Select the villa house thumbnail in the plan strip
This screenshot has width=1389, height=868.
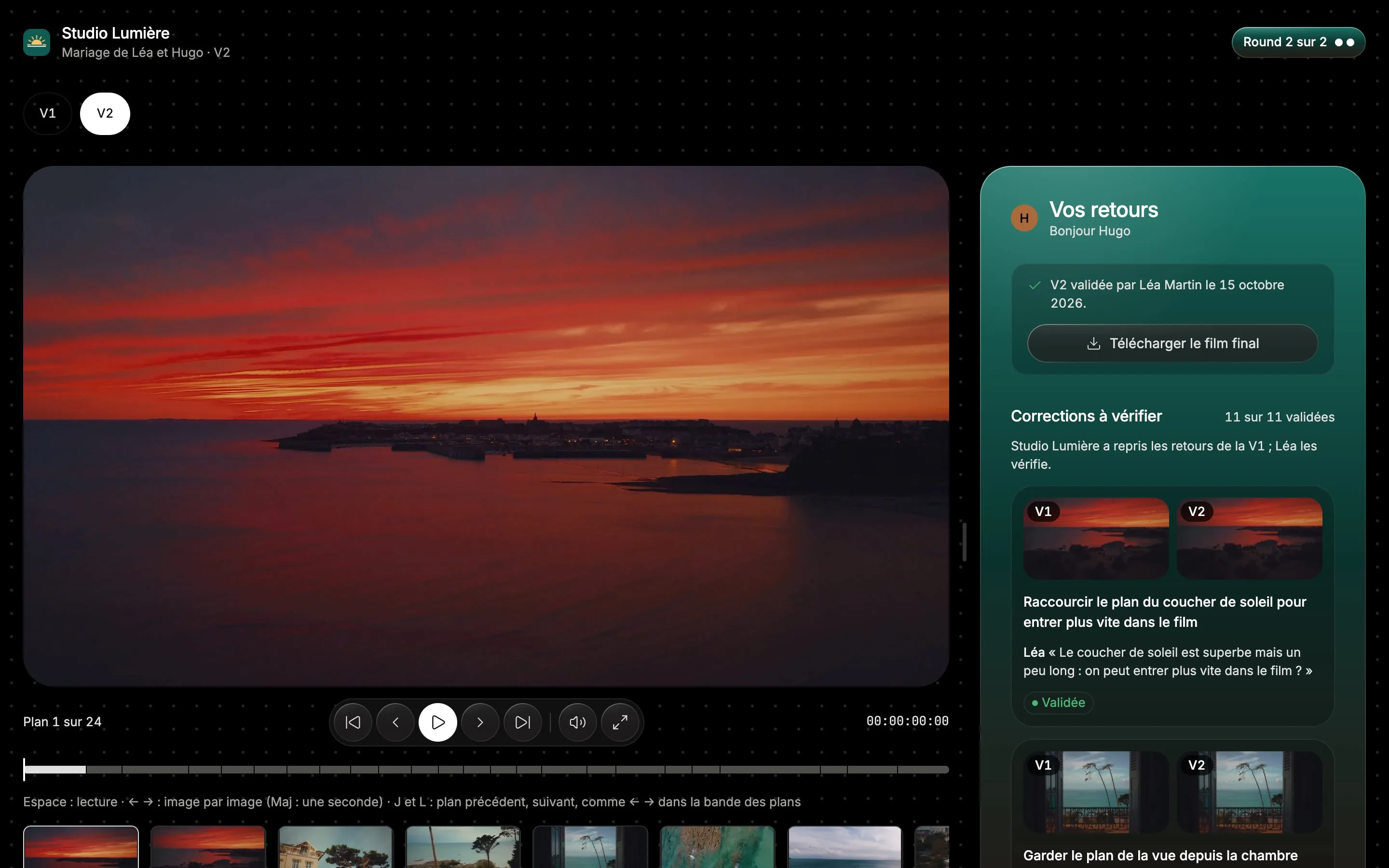click(x=336, y=847)
